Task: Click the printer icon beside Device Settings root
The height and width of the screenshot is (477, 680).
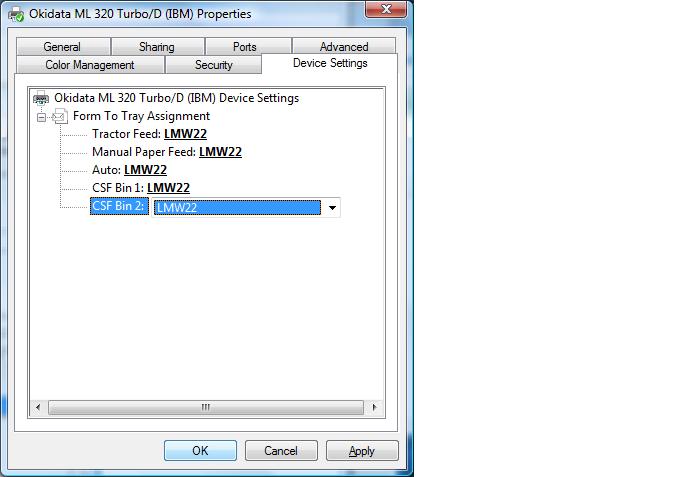Action: [41, 98]
